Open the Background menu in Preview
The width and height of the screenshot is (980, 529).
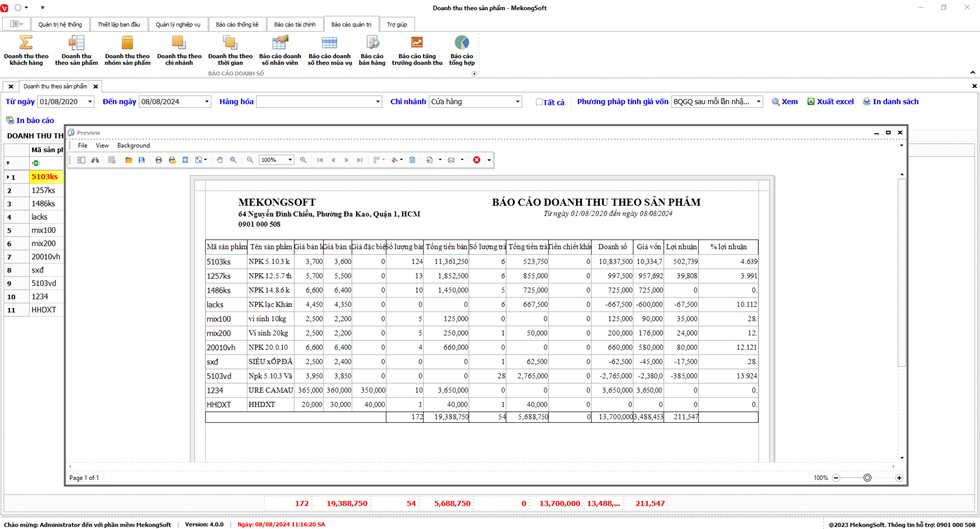(133, 146)
